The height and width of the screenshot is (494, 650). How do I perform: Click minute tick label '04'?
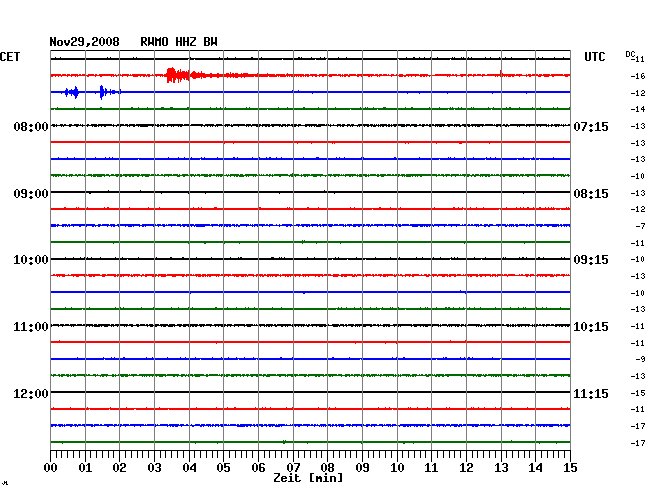tap(189, 468)
